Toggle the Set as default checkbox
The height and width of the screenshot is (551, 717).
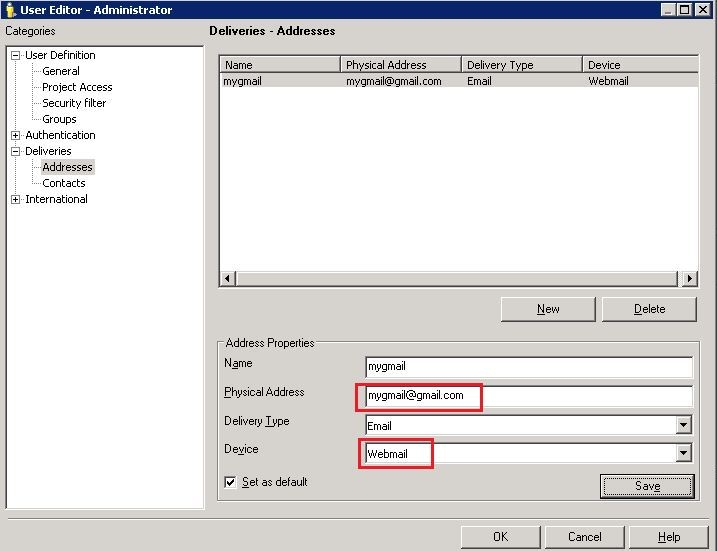(230, 482)
